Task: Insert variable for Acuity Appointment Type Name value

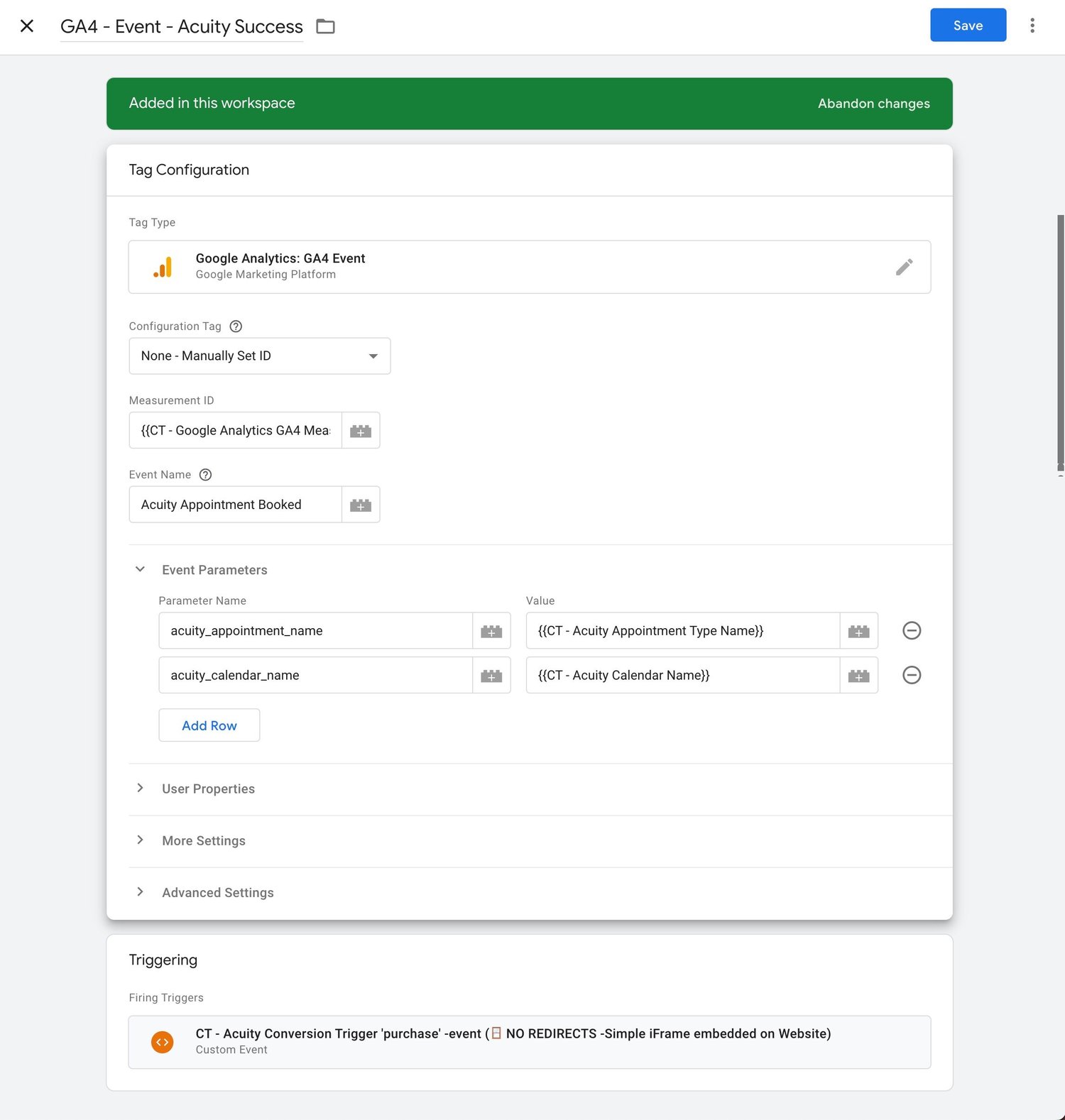Action: [859, 631]
